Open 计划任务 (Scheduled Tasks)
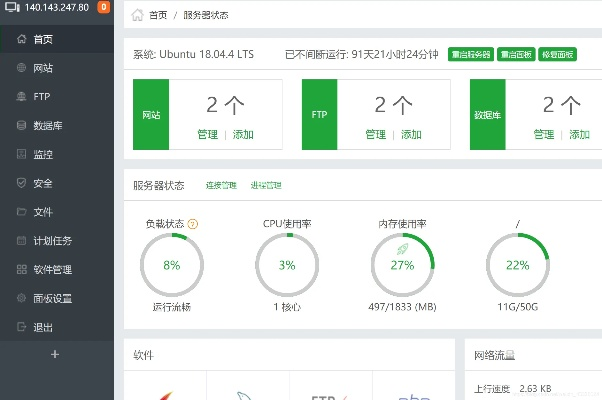This screenshot has width=602, height=400. point(52,241)
